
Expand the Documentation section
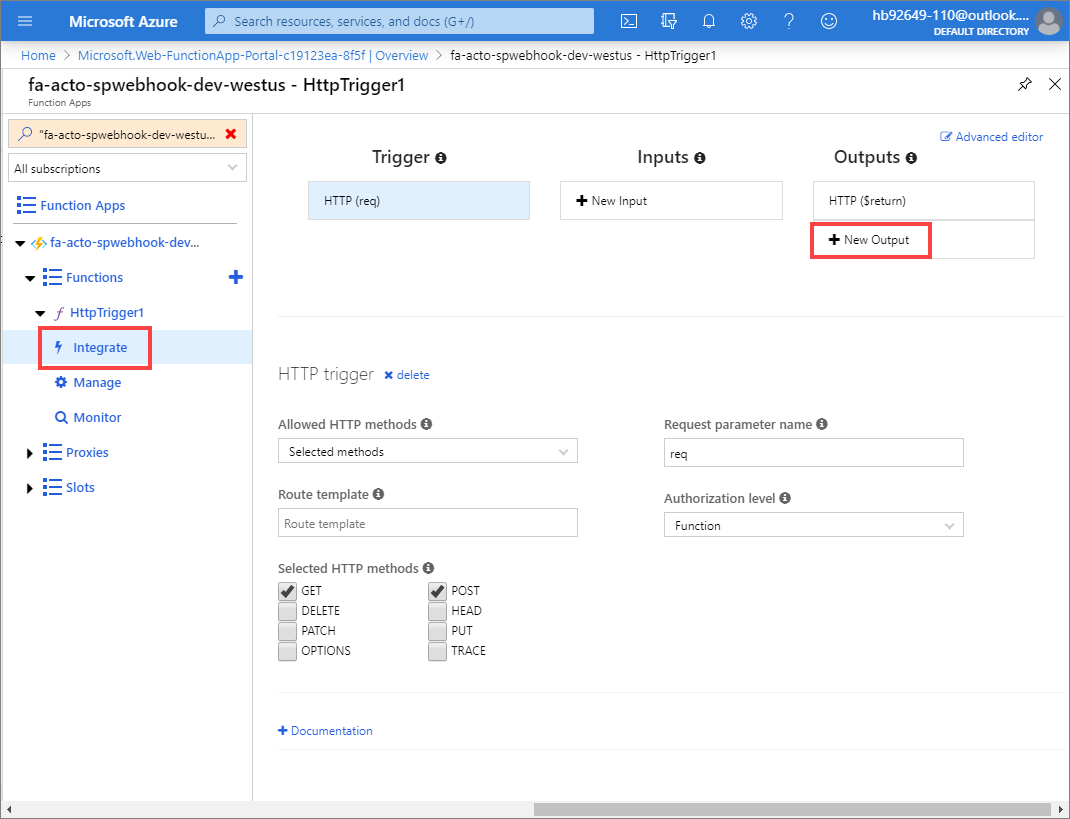tap(326, 730)
